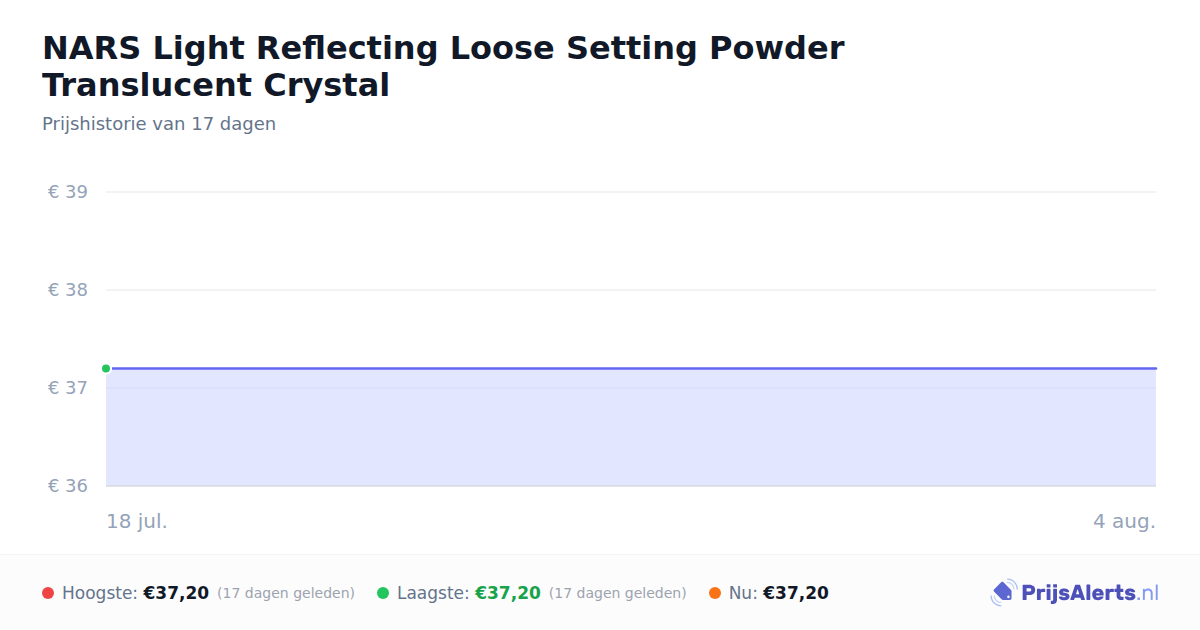Select the Nu €37,20 current price
The image size is (1200, 630).
pos(796,593)
